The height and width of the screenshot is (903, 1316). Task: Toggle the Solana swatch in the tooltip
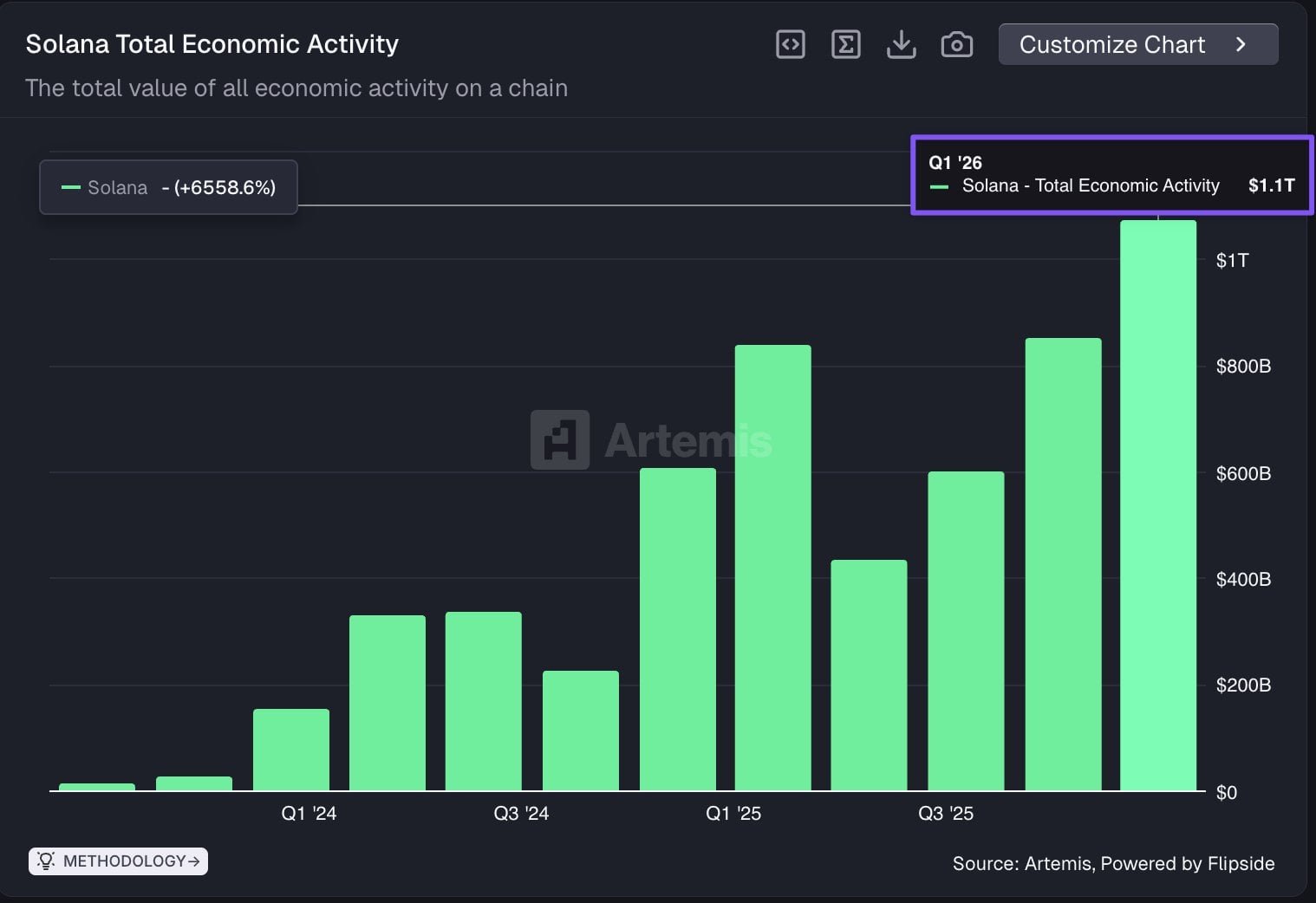coord(939,185)
